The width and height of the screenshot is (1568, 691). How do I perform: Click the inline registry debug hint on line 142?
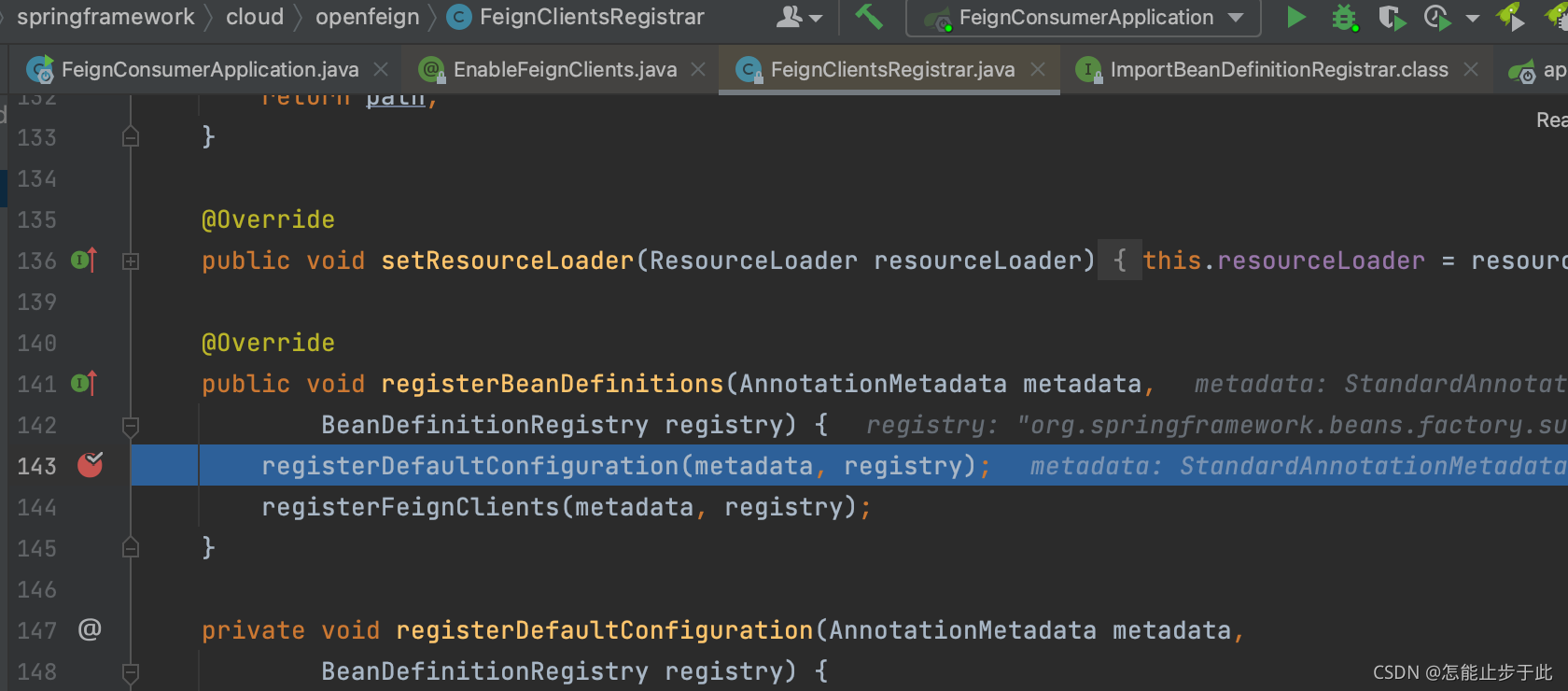pyautogui.click(x=1217, y=425)
